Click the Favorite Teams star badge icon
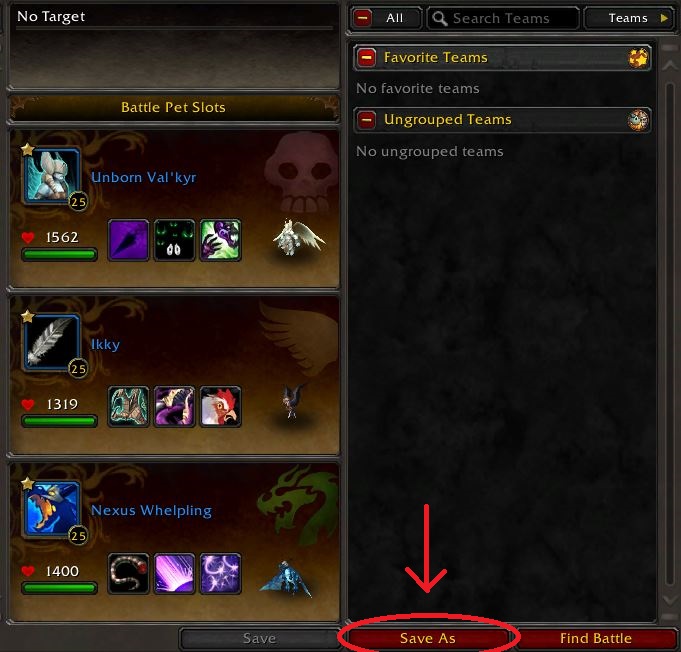Screen dimensions: 681x652 [638, 58]
